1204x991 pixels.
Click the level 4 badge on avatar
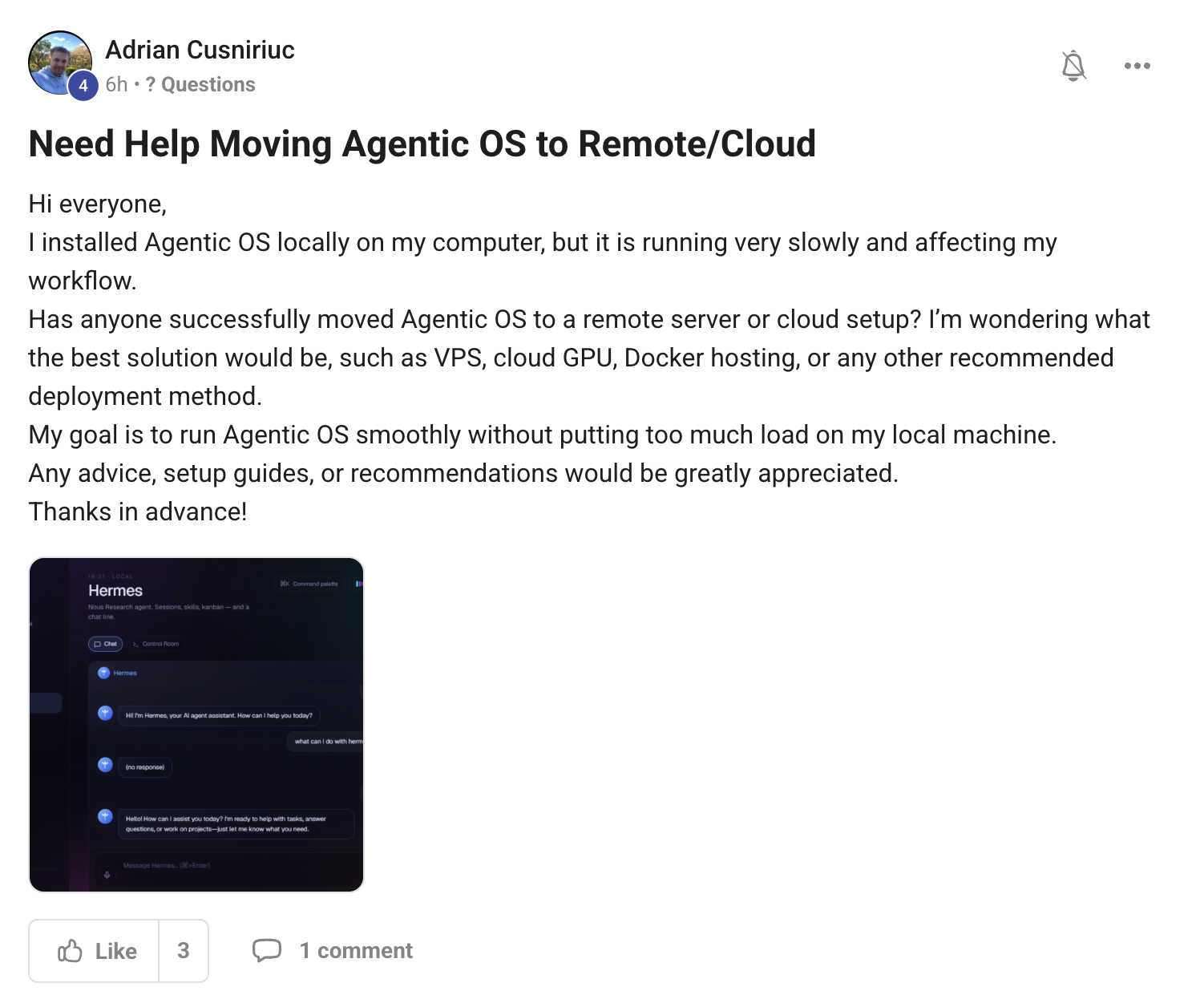83,86
